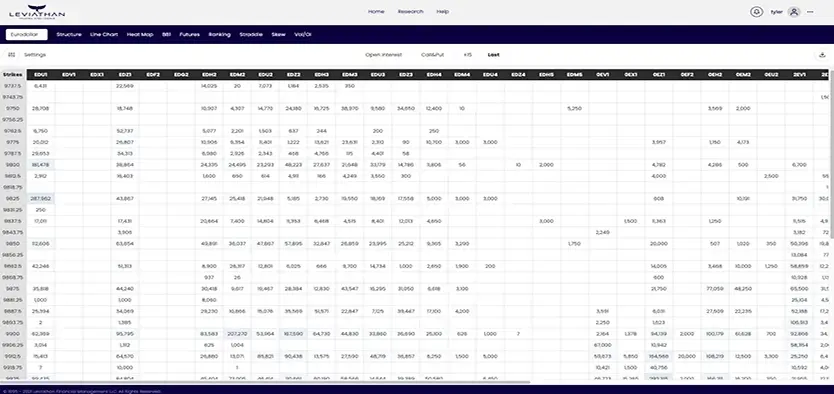This screenshot has height=394, width=834.
Task: Click the EDM2 column header
Action: tap(237, 75)
